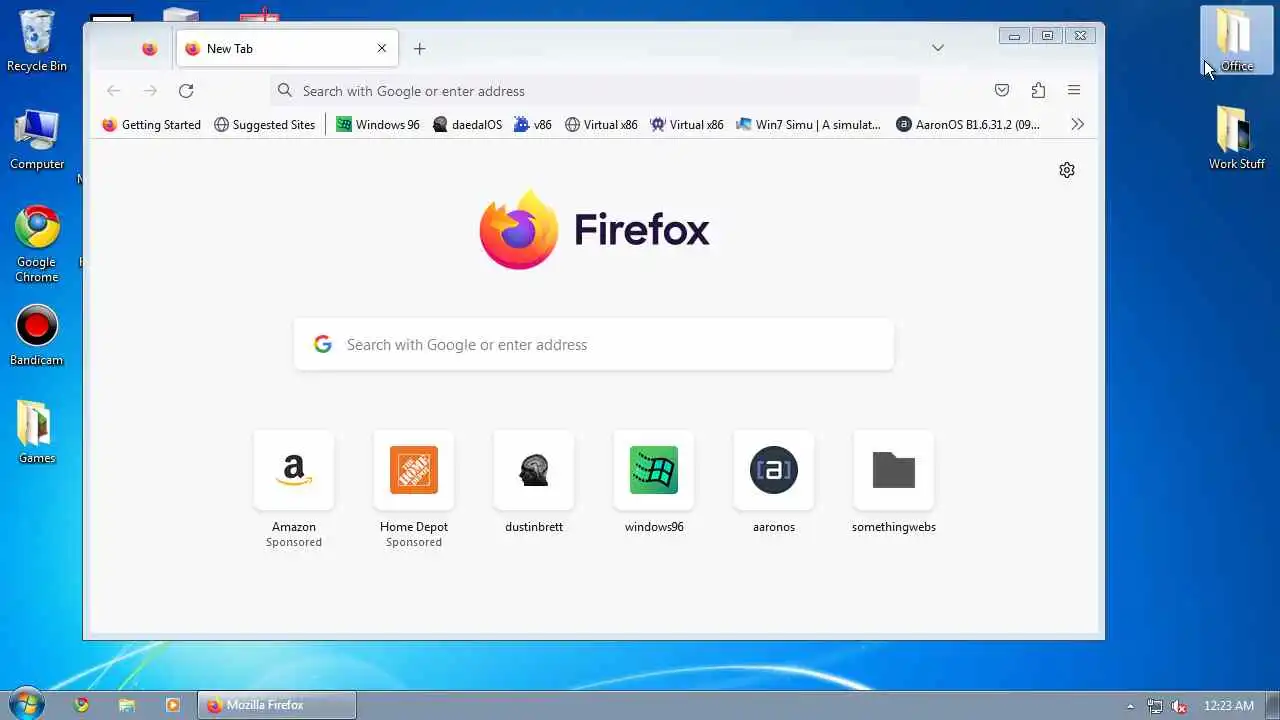Open the muted volume tray icon

[x=1180, y=706]
